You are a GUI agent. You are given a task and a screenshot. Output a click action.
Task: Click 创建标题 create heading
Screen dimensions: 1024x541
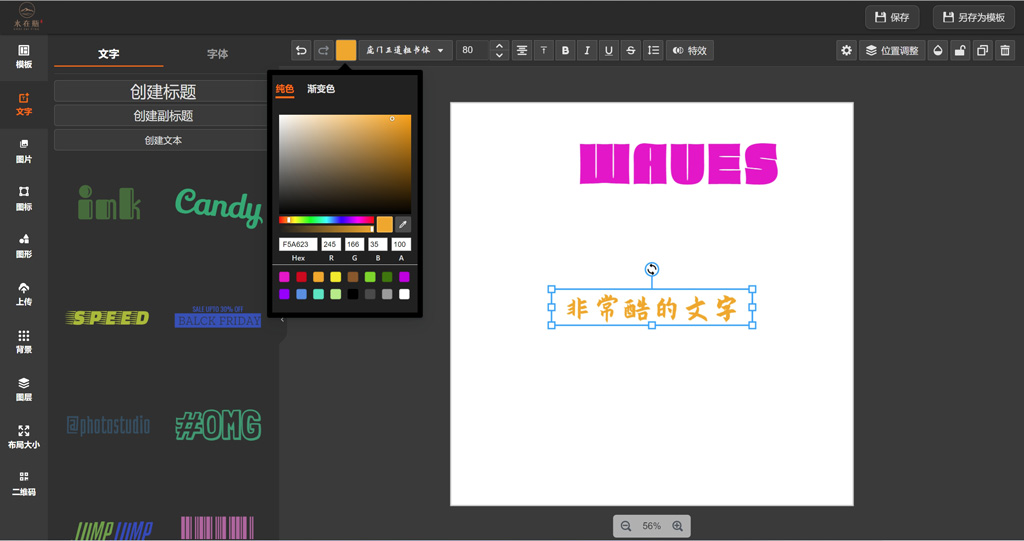[x=163, y=91]
